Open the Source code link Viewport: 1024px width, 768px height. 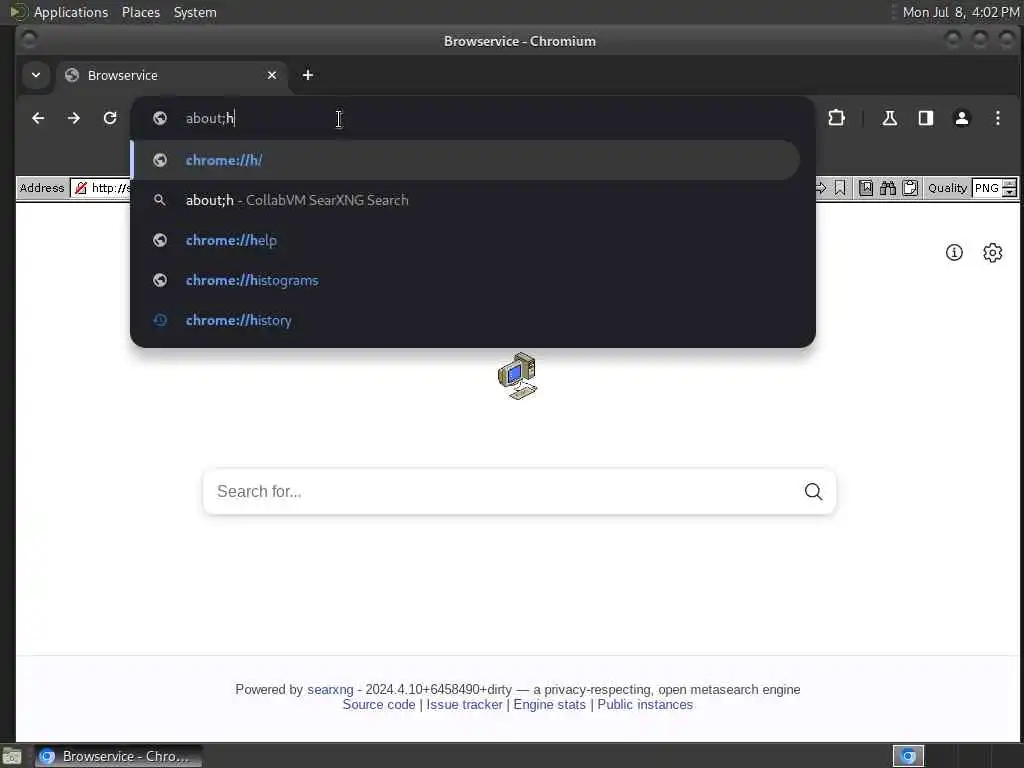379,705
